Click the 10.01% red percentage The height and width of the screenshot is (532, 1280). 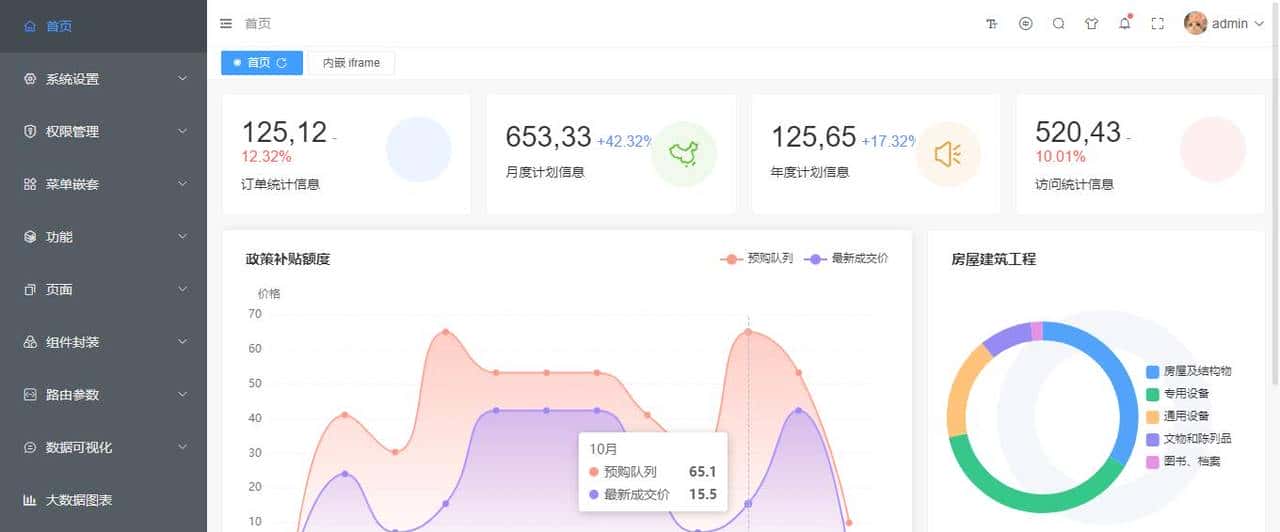(x=1060, y=157)
